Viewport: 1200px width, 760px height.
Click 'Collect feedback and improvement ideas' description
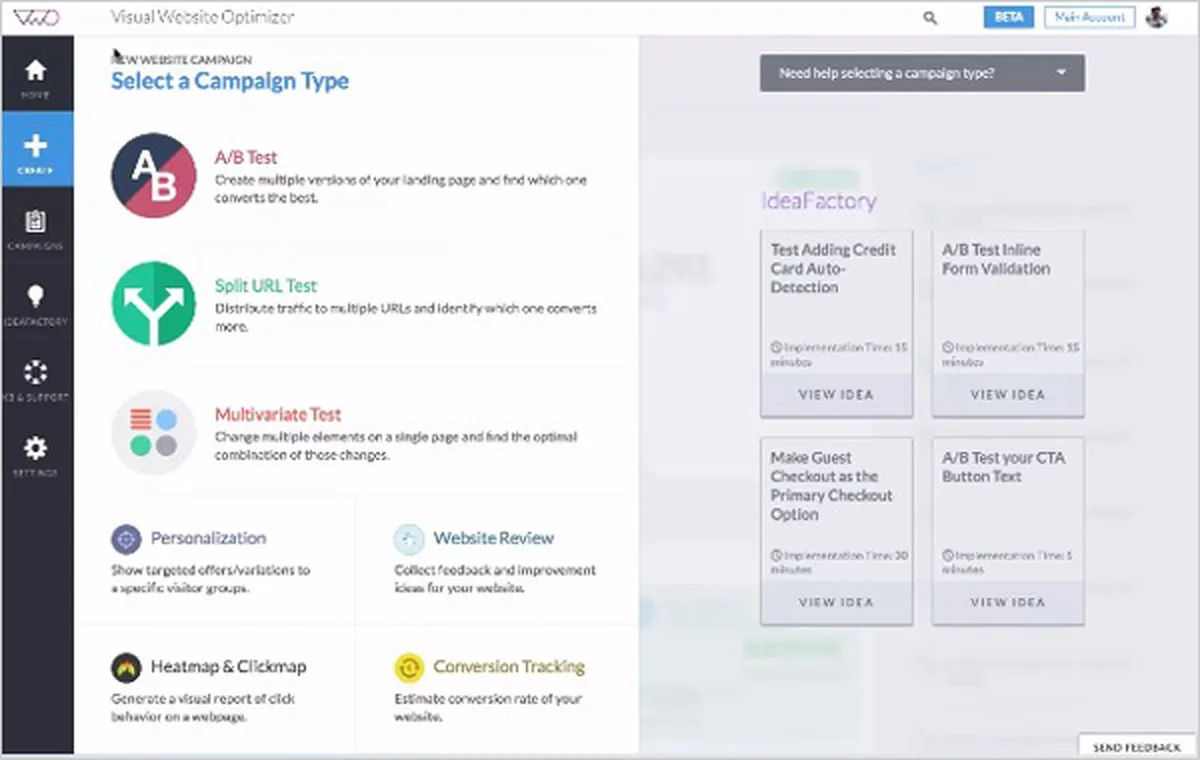coord(494,579)
